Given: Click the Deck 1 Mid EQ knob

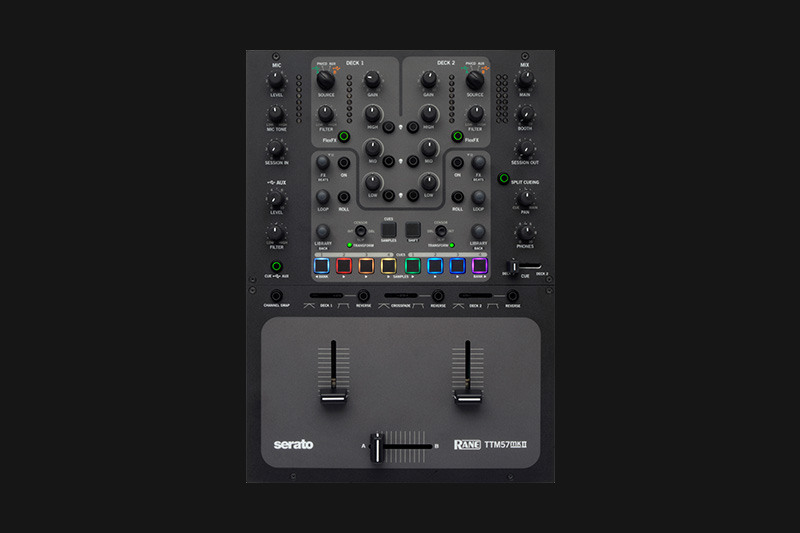Looking at the screenshot, I should (372, 148).
